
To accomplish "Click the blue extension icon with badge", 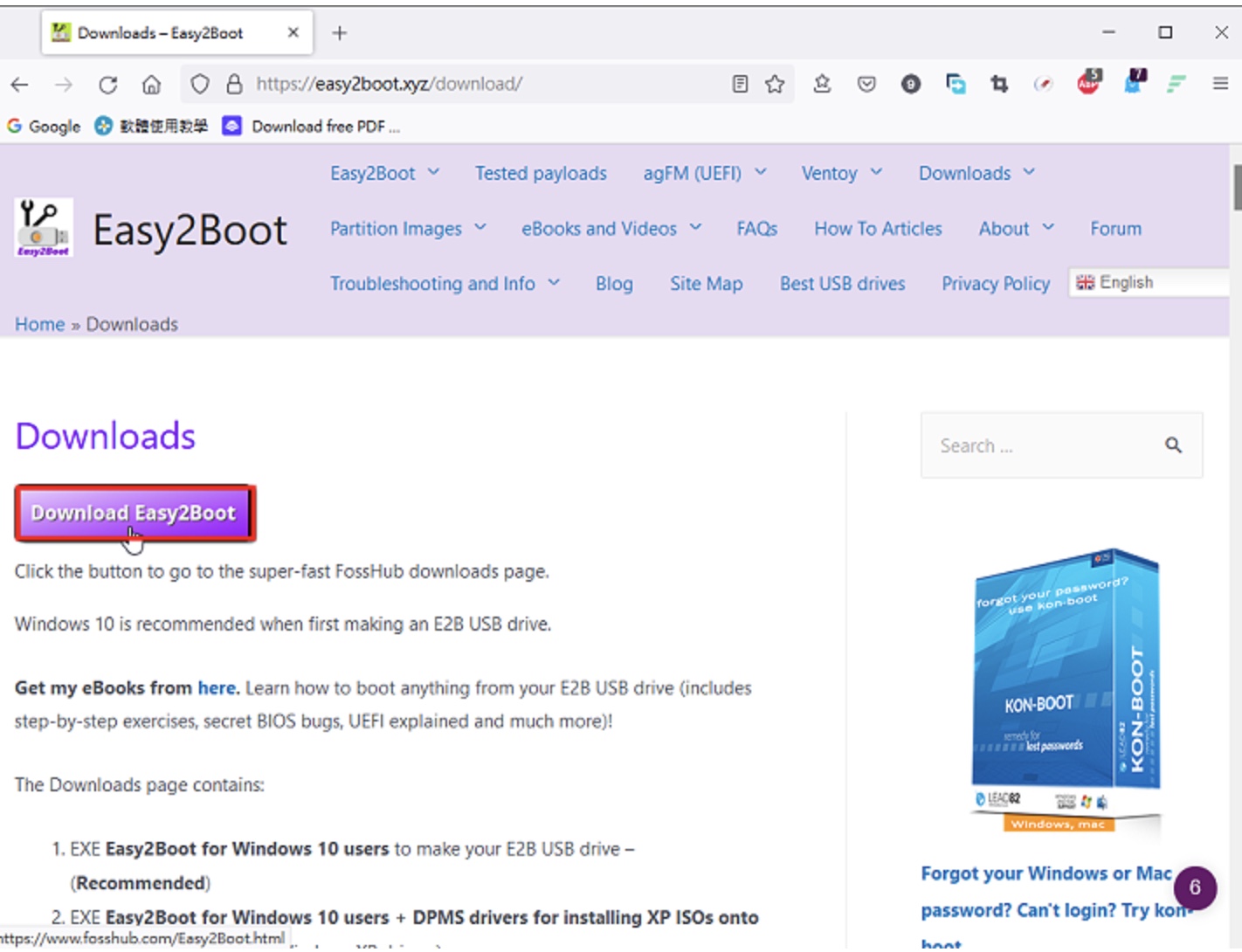I will [1134, 82].
